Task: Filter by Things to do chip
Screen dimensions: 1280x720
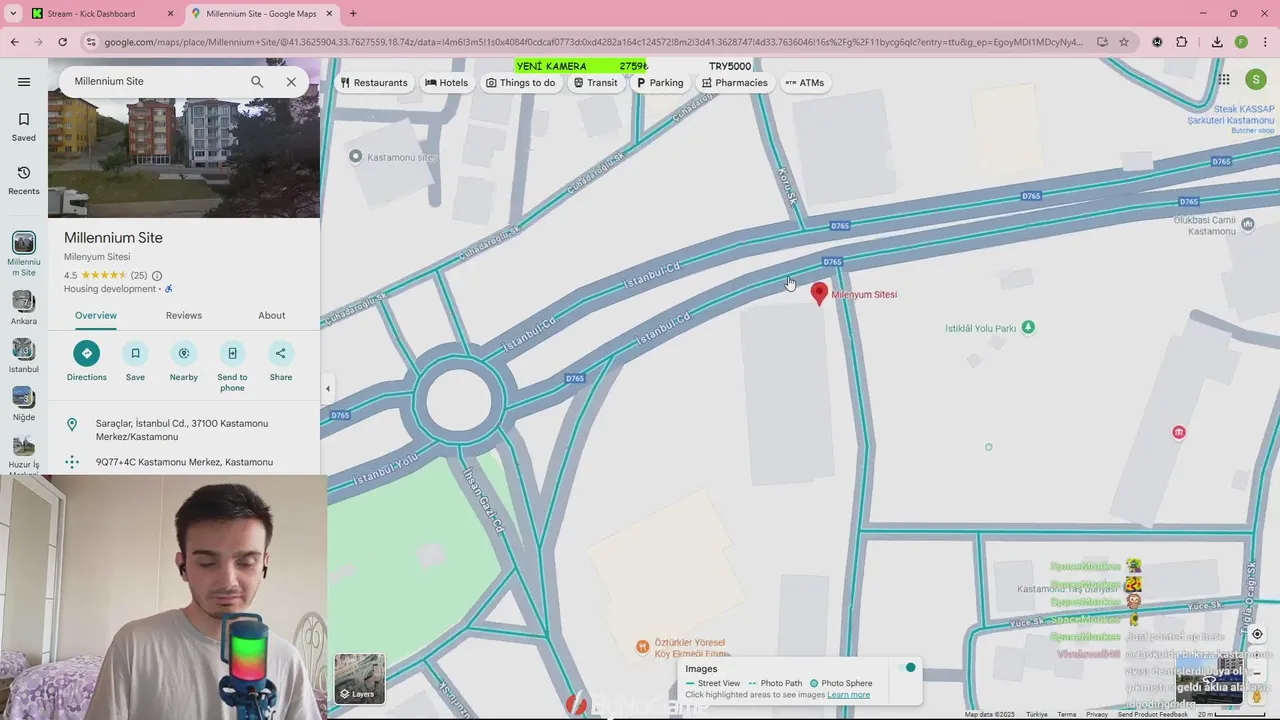Action: click(x=520, y=83)
